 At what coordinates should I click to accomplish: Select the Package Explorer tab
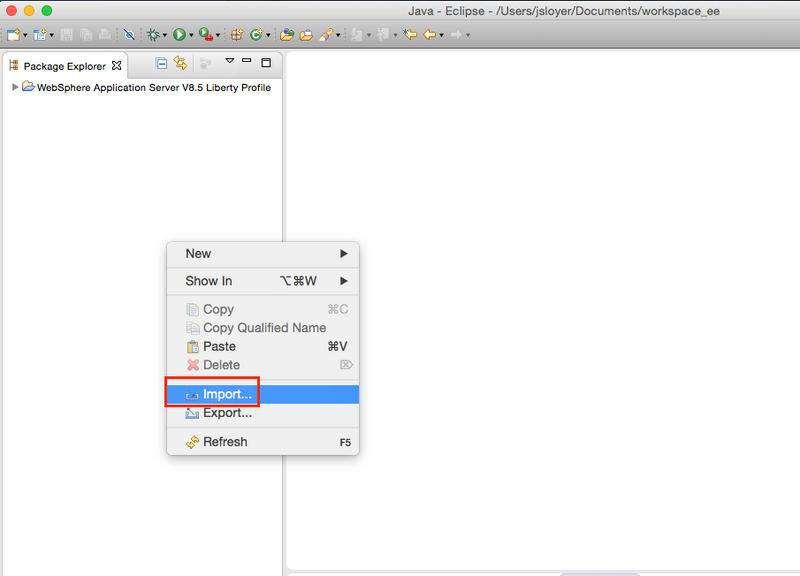tap(64, 66)
